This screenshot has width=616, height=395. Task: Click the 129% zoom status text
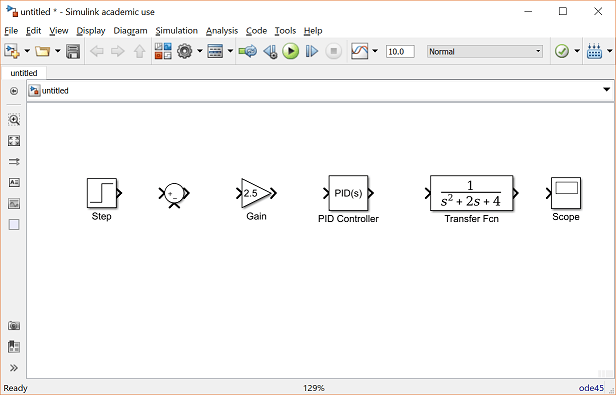pyautogui.click(x=314, y=388)
